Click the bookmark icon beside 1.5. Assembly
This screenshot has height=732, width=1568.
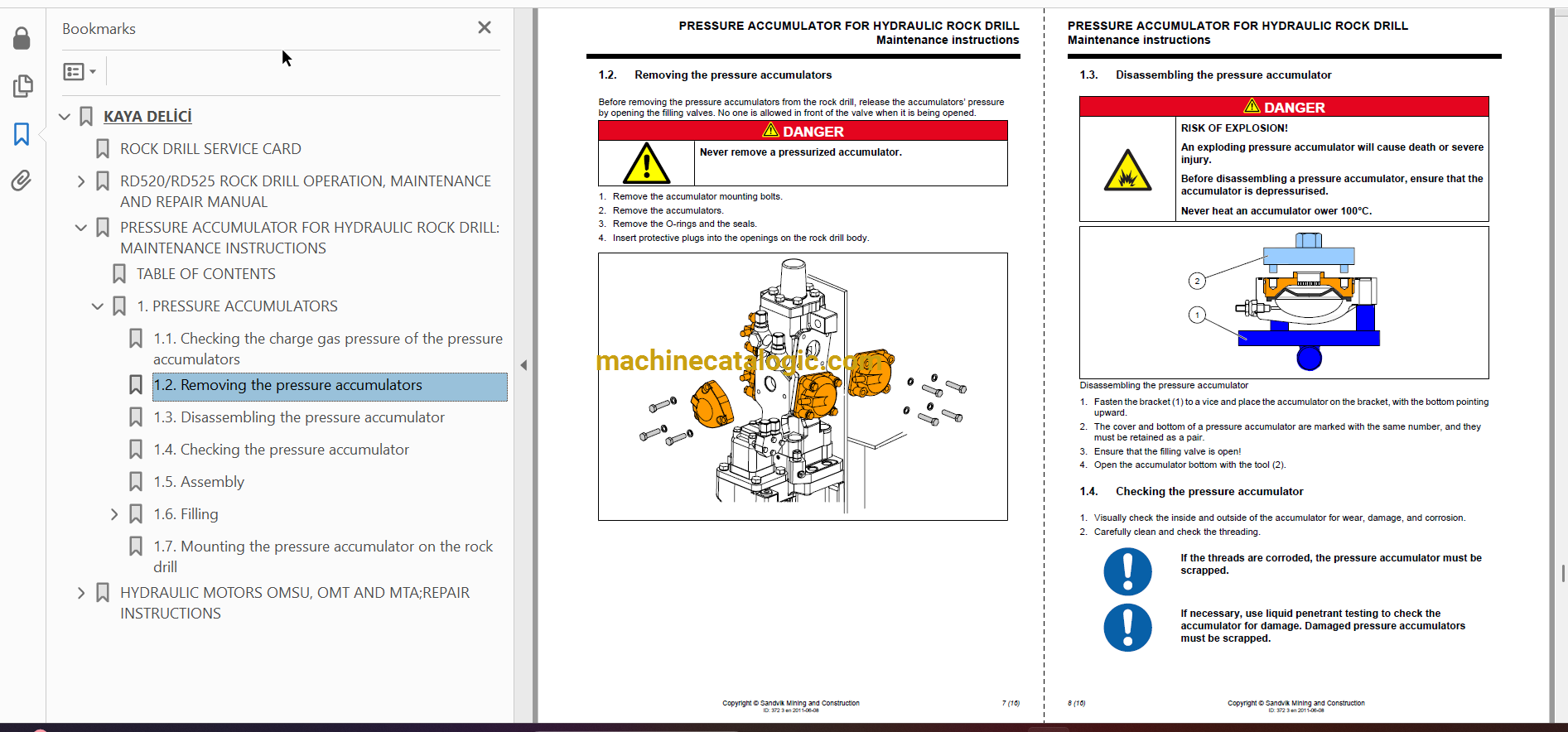(x=136, y=482)
